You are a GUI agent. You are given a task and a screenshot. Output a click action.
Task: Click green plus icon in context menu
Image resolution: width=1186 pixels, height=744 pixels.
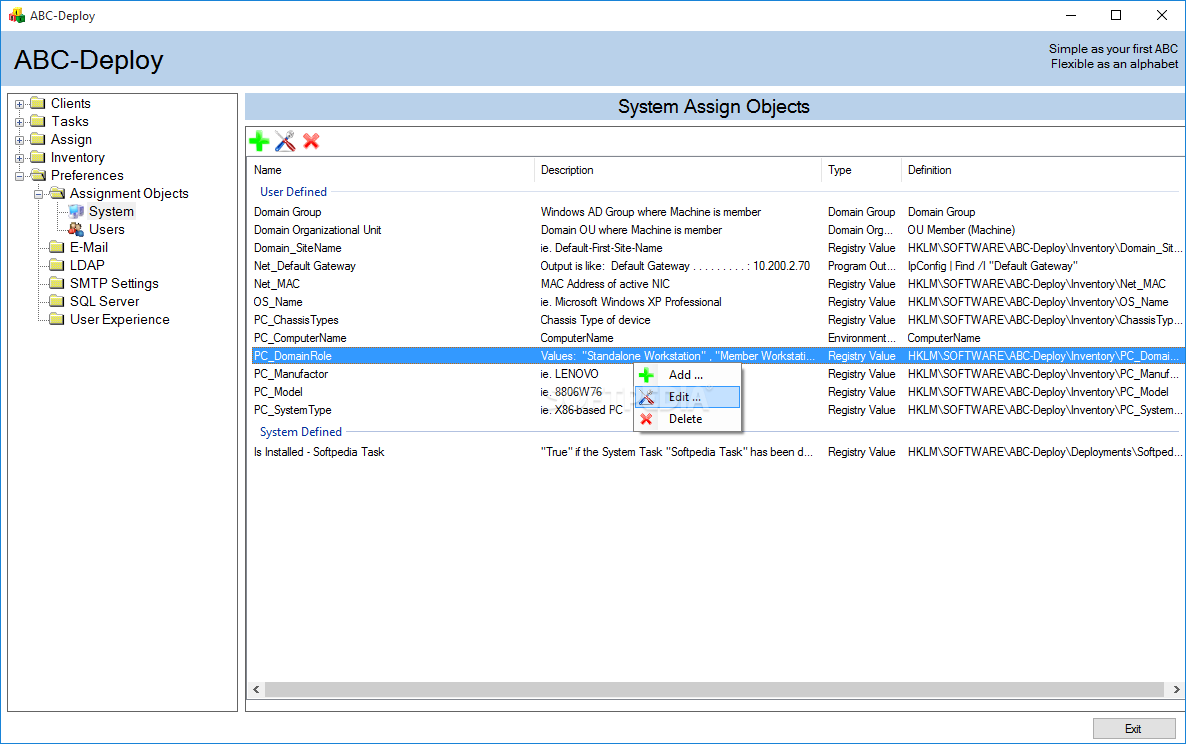(x=646, y=375)
